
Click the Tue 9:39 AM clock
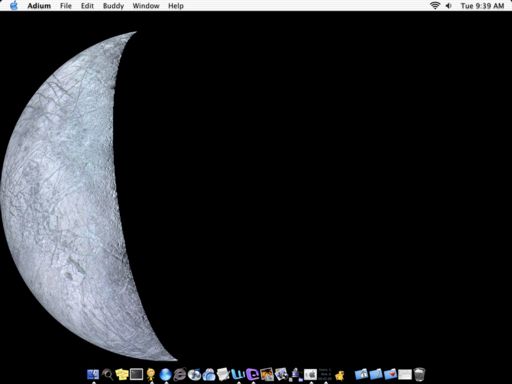coord(482,6)
